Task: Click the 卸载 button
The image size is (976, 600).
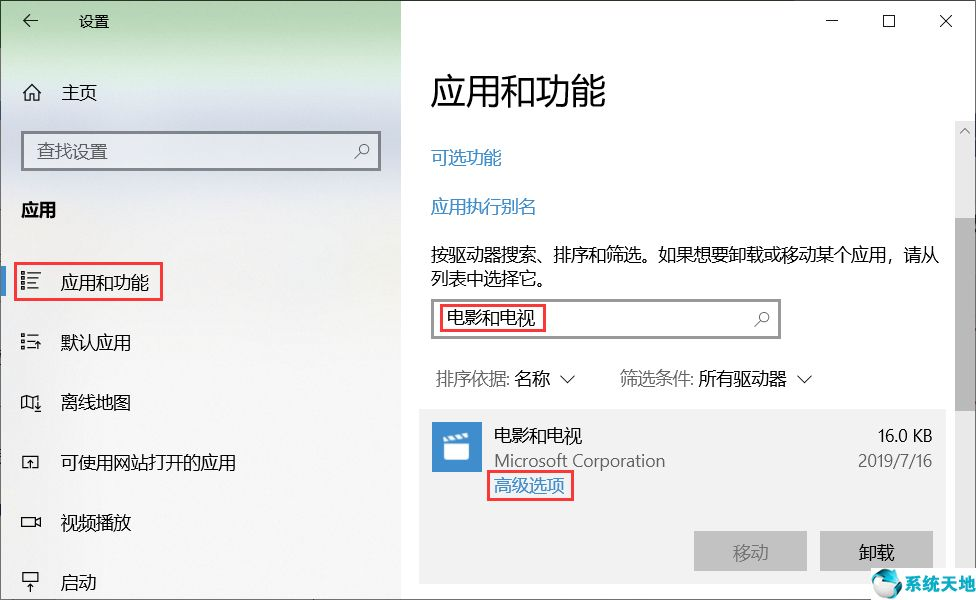Action: pos(876,551)
